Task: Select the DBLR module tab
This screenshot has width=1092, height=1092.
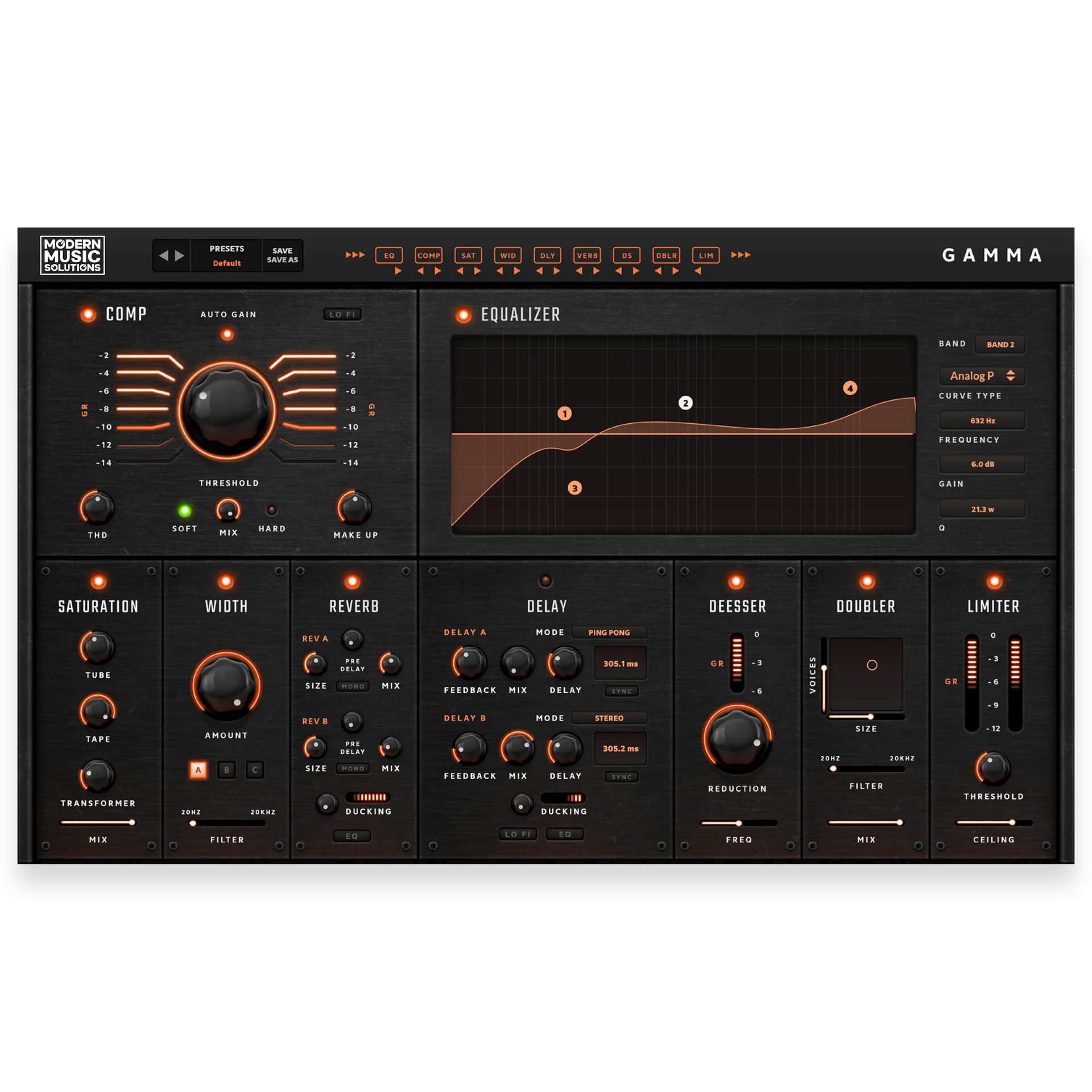Action: coord(666,255)
